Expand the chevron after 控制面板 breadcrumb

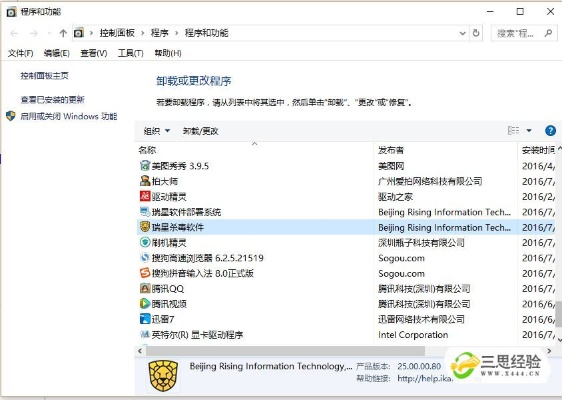click(143, 33)
